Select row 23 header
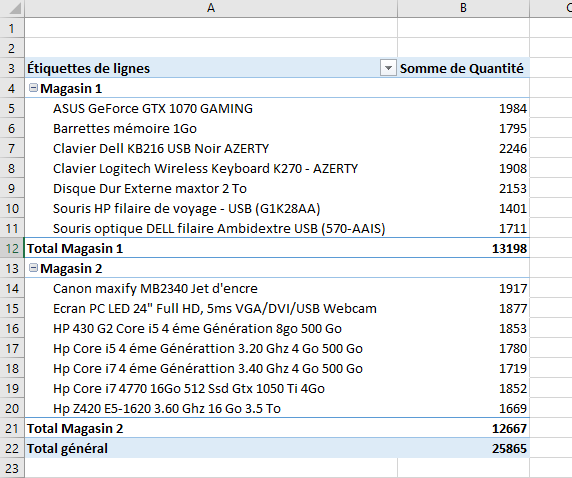This screenshot has width=572, height=478. pyautogui.click(x=12, y=468)
